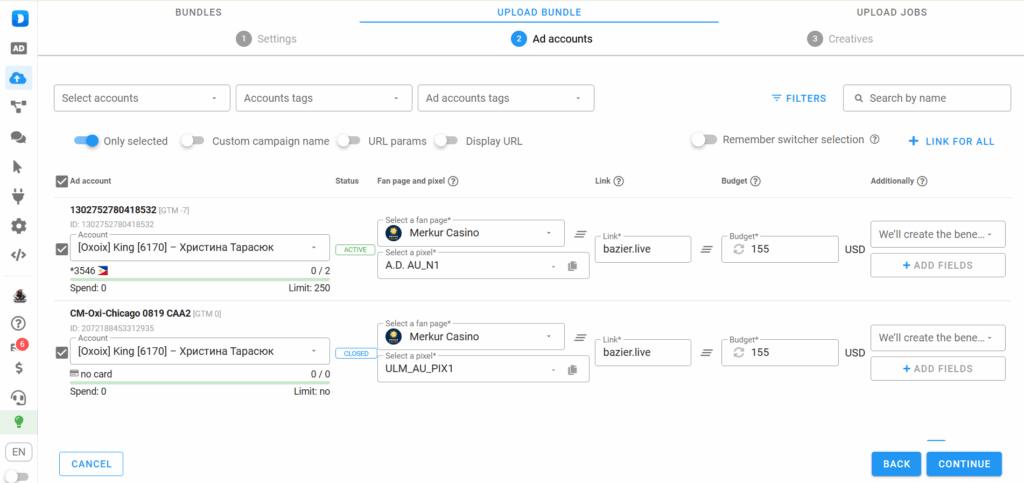The width and height of the screenshot is (1024, 483).
Task: Switch to the Bundles tab
Action: pyautogui.click(x=199, y=12)
